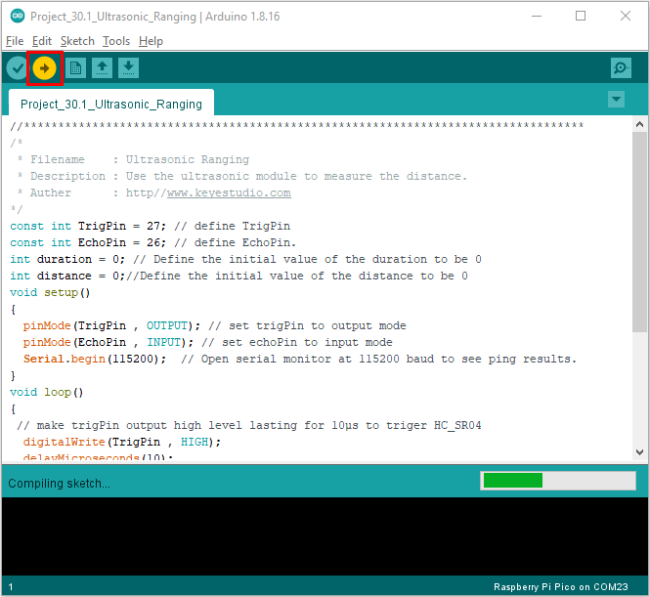Click the Arduino logo in title bar
650x597 pixels.
point(17,16)
